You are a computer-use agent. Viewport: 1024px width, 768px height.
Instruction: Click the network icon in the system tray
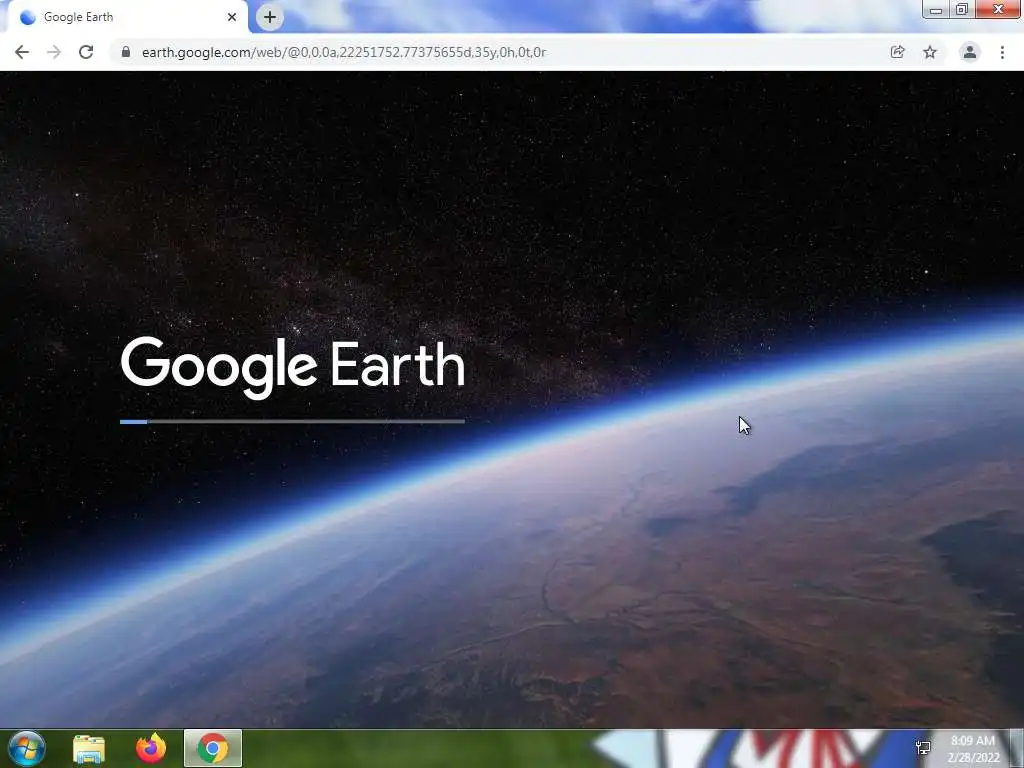[x=923, y=748]
